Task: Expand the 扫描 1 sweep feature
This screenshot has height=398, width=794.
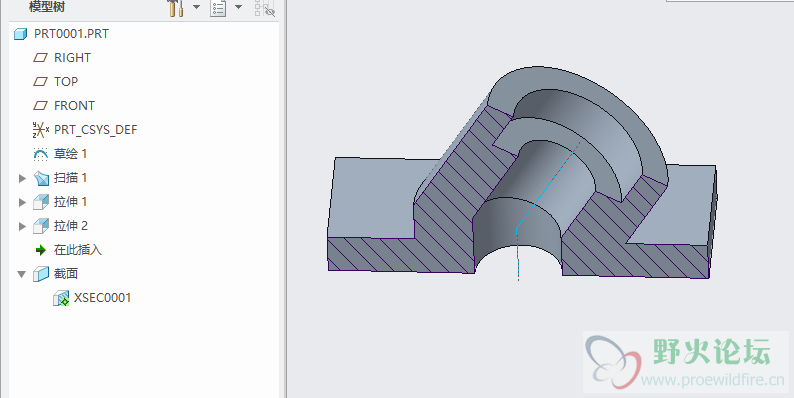Action: tap(22, 178)
